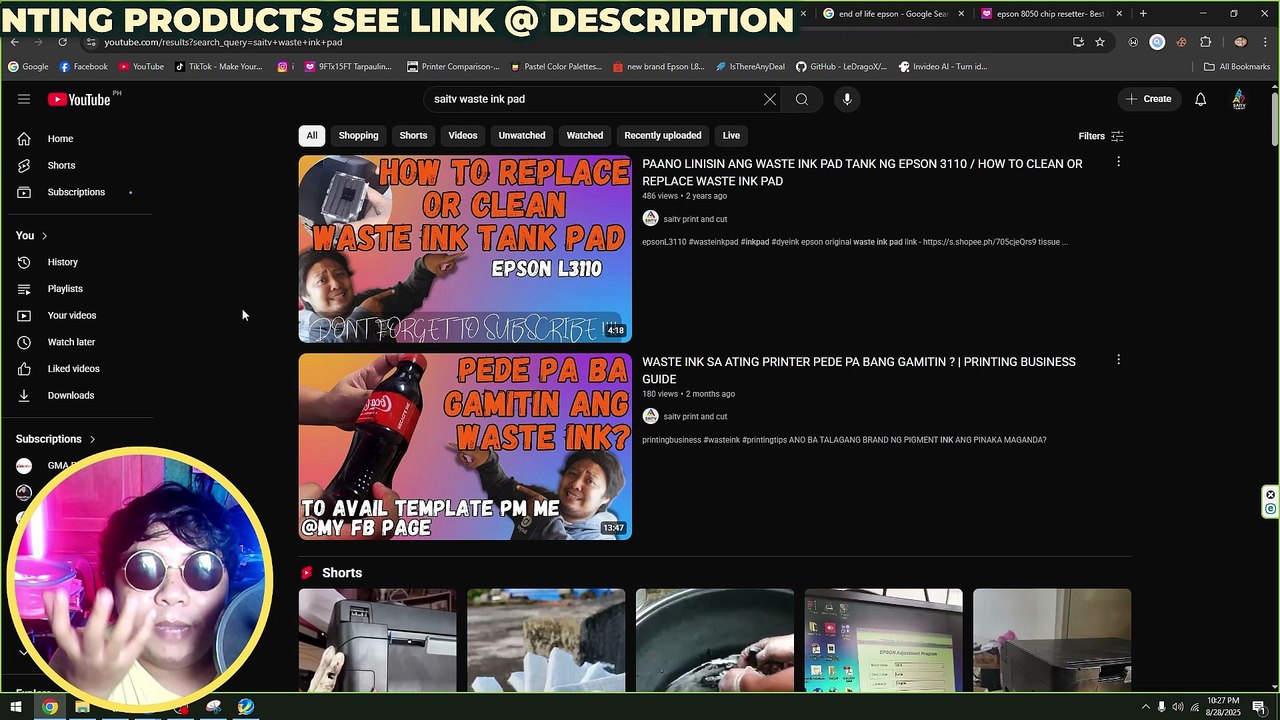Select the Unwatched filter chip
This screenshot has width=1280, height=720.
coord(522,136)
